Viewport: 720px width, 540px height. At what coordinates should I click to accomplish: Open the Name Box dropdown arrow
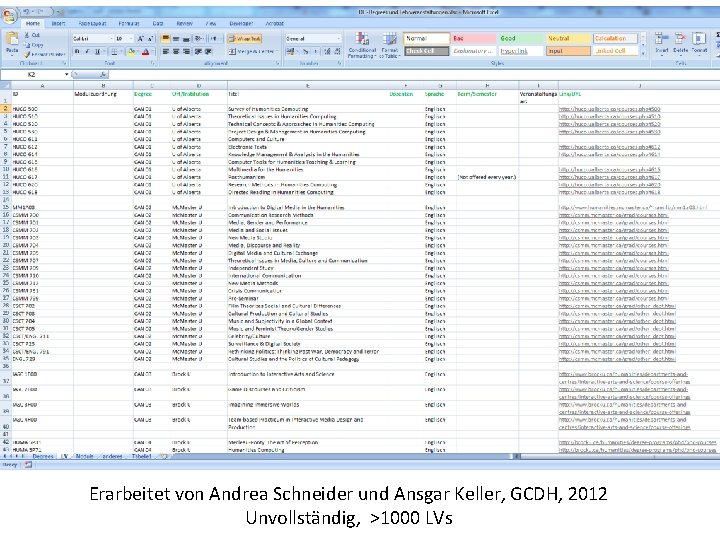(67, 74)
